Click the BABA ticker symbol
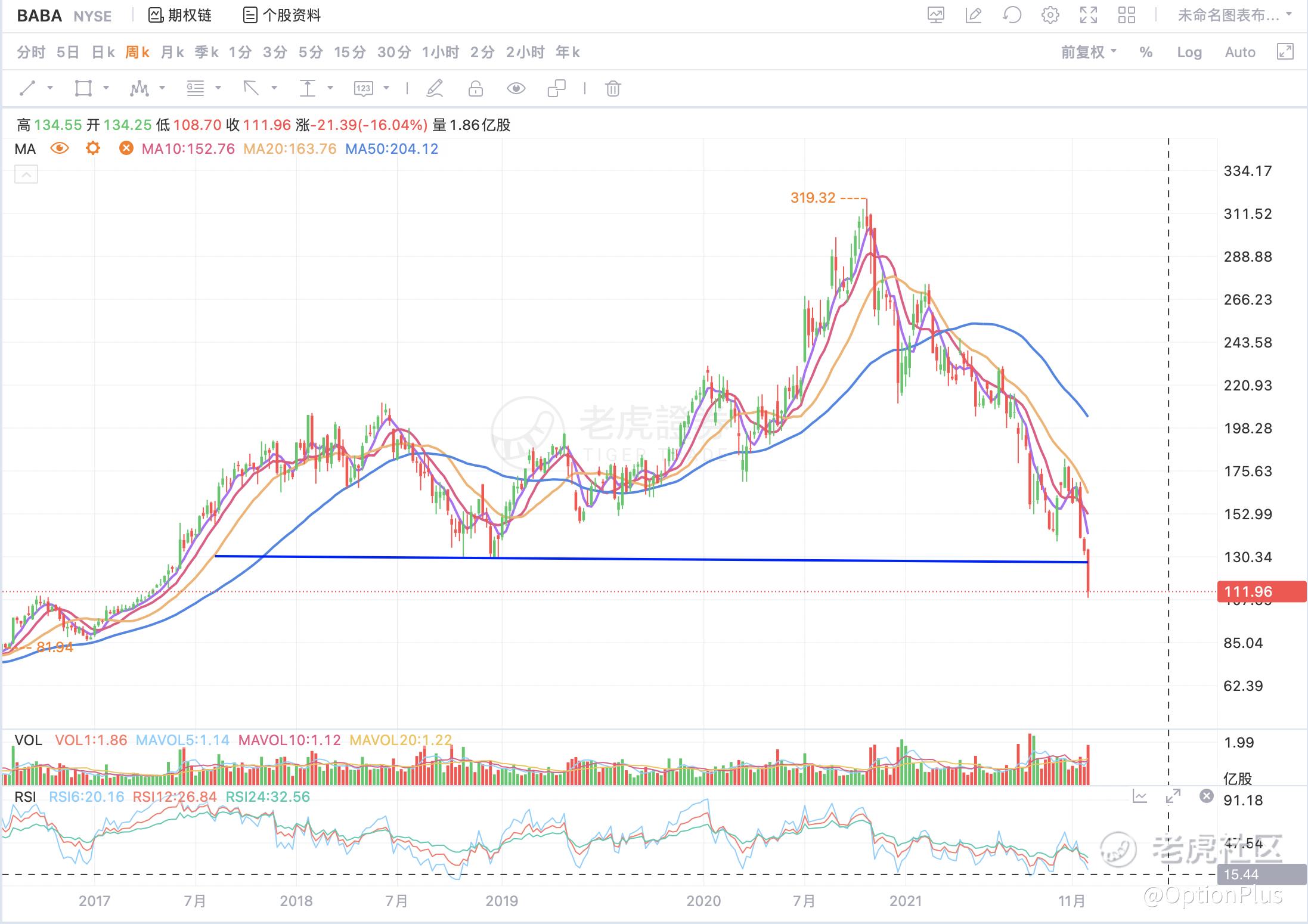The image size is (1308, 924). coord(39,15)
